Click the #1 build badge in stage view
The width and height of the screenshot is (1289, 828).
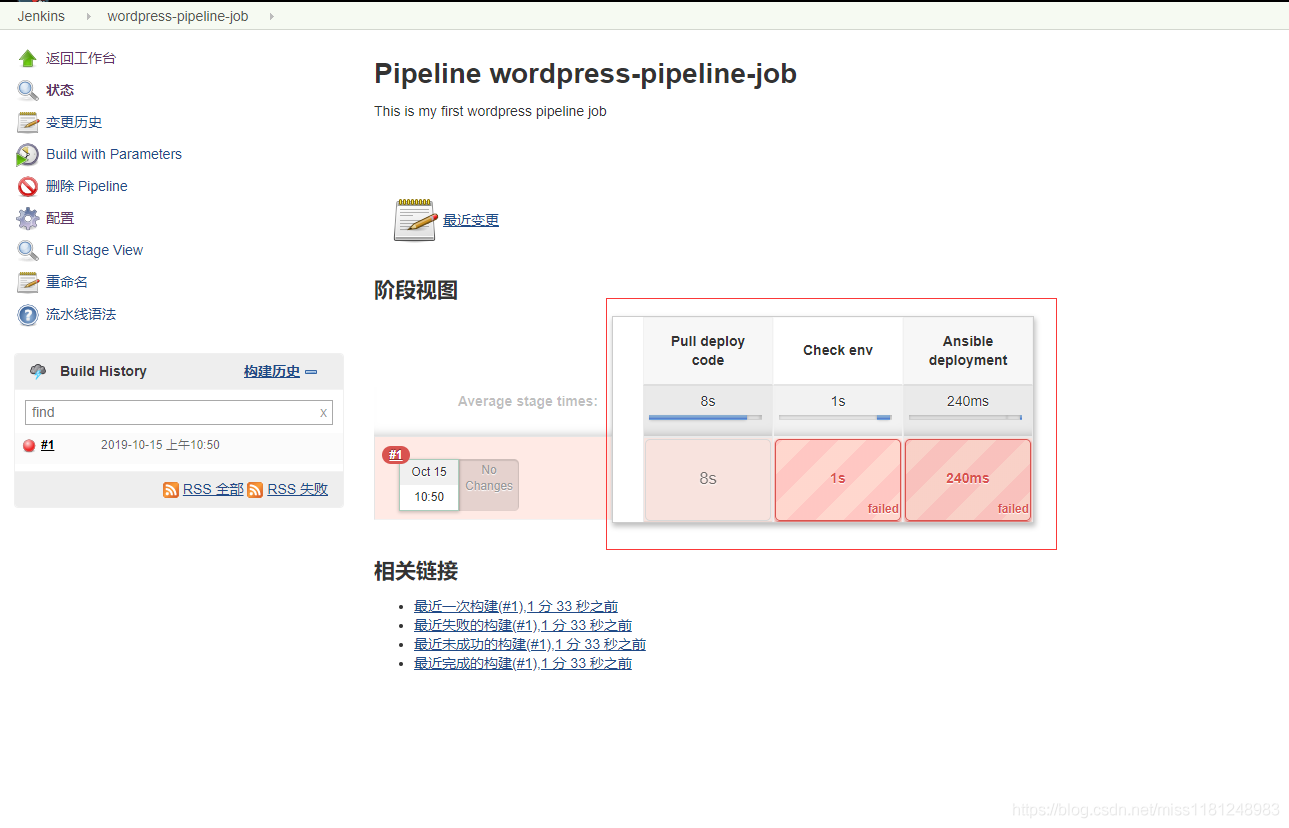coord(396,455)
